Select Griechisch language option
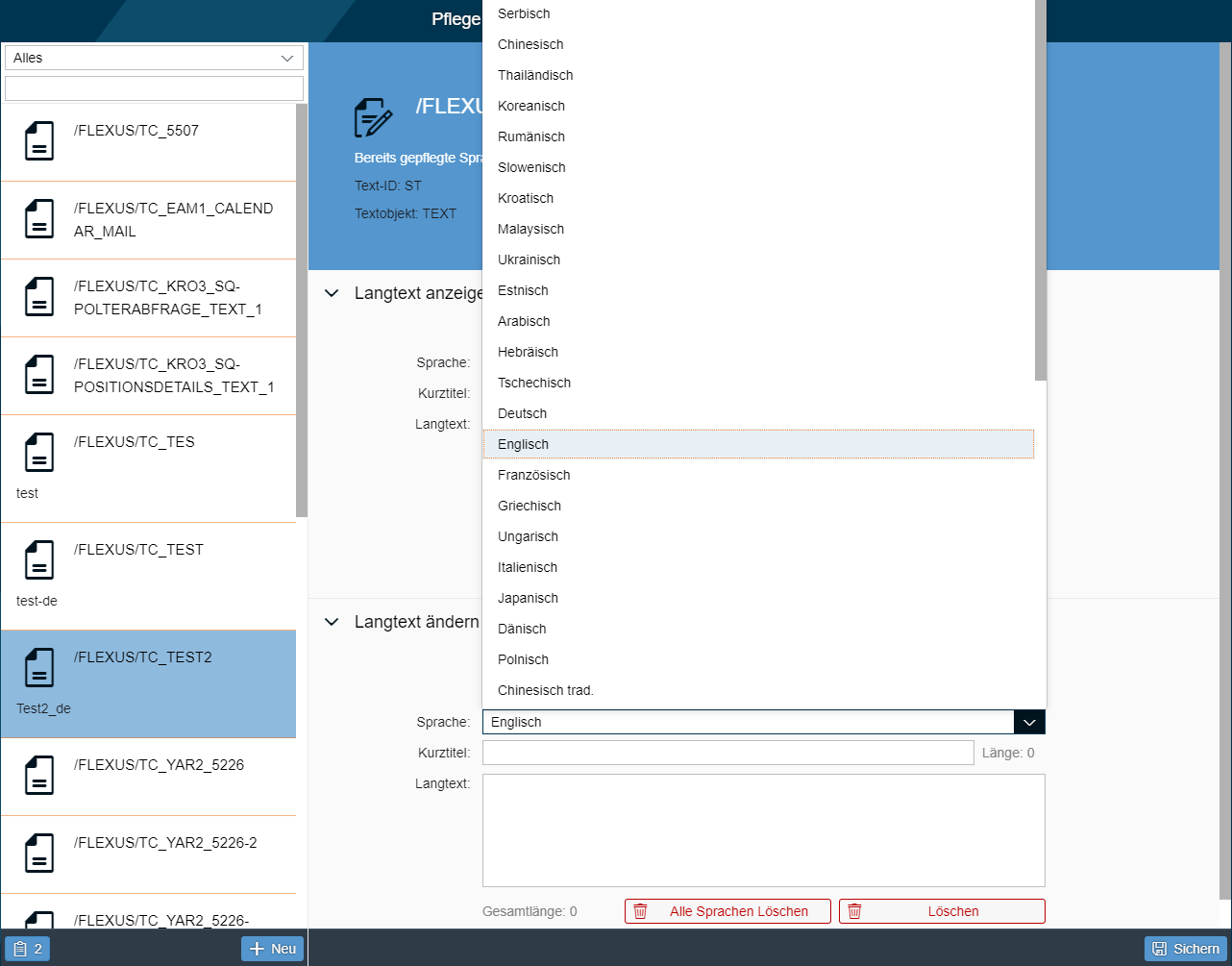The width and height of the screenshot is (1232, 966). tap(758, 506)
